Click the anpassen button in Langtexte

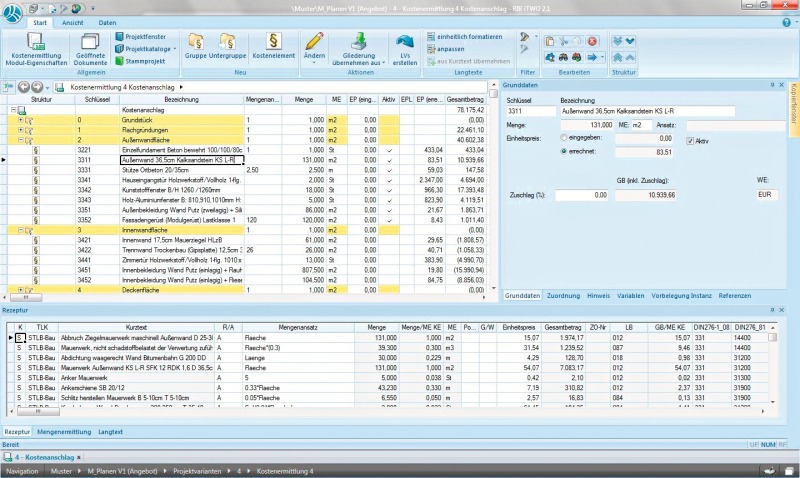(x=452, y=48)
